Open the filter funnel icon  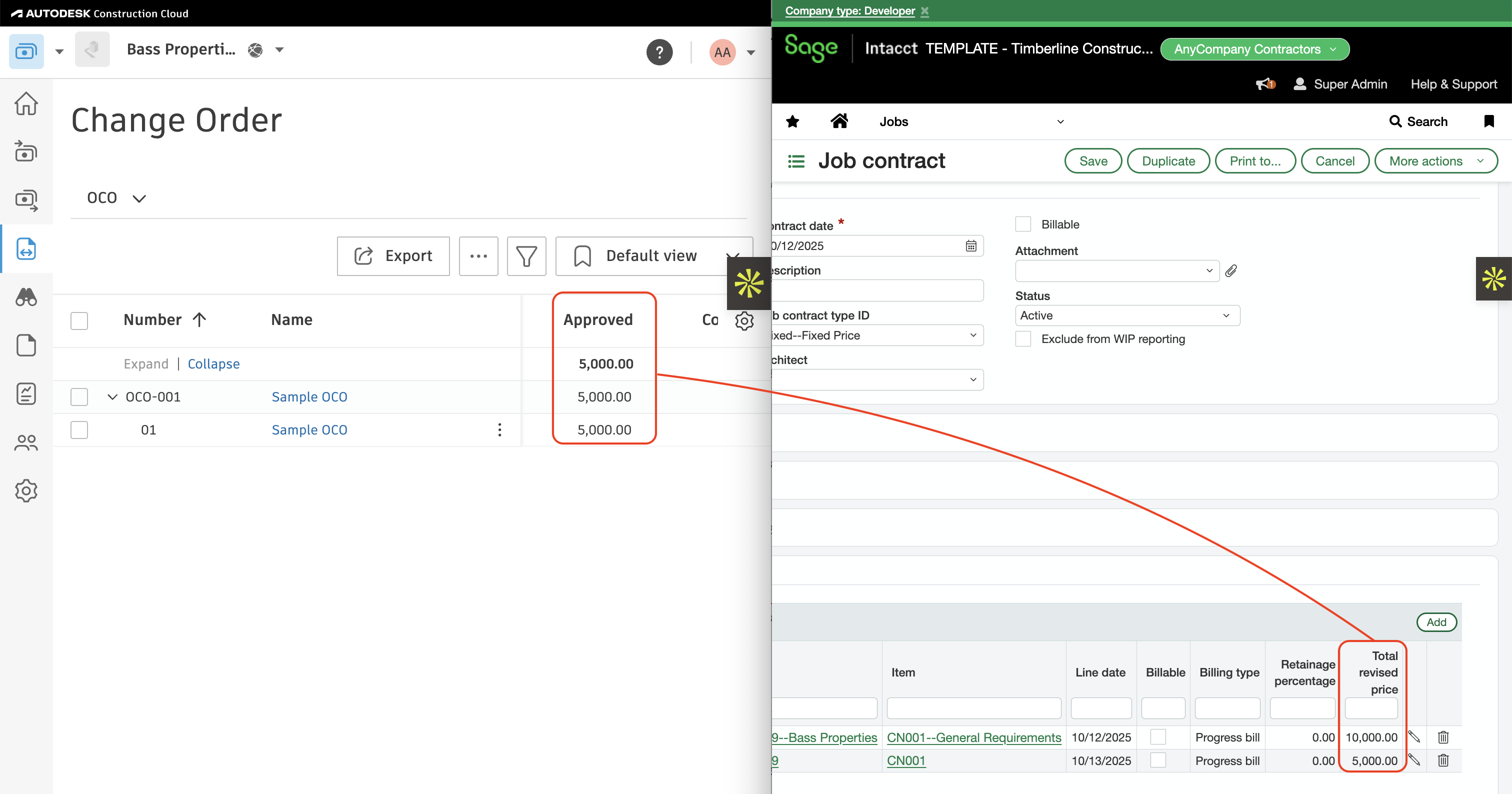coord(526,256)
